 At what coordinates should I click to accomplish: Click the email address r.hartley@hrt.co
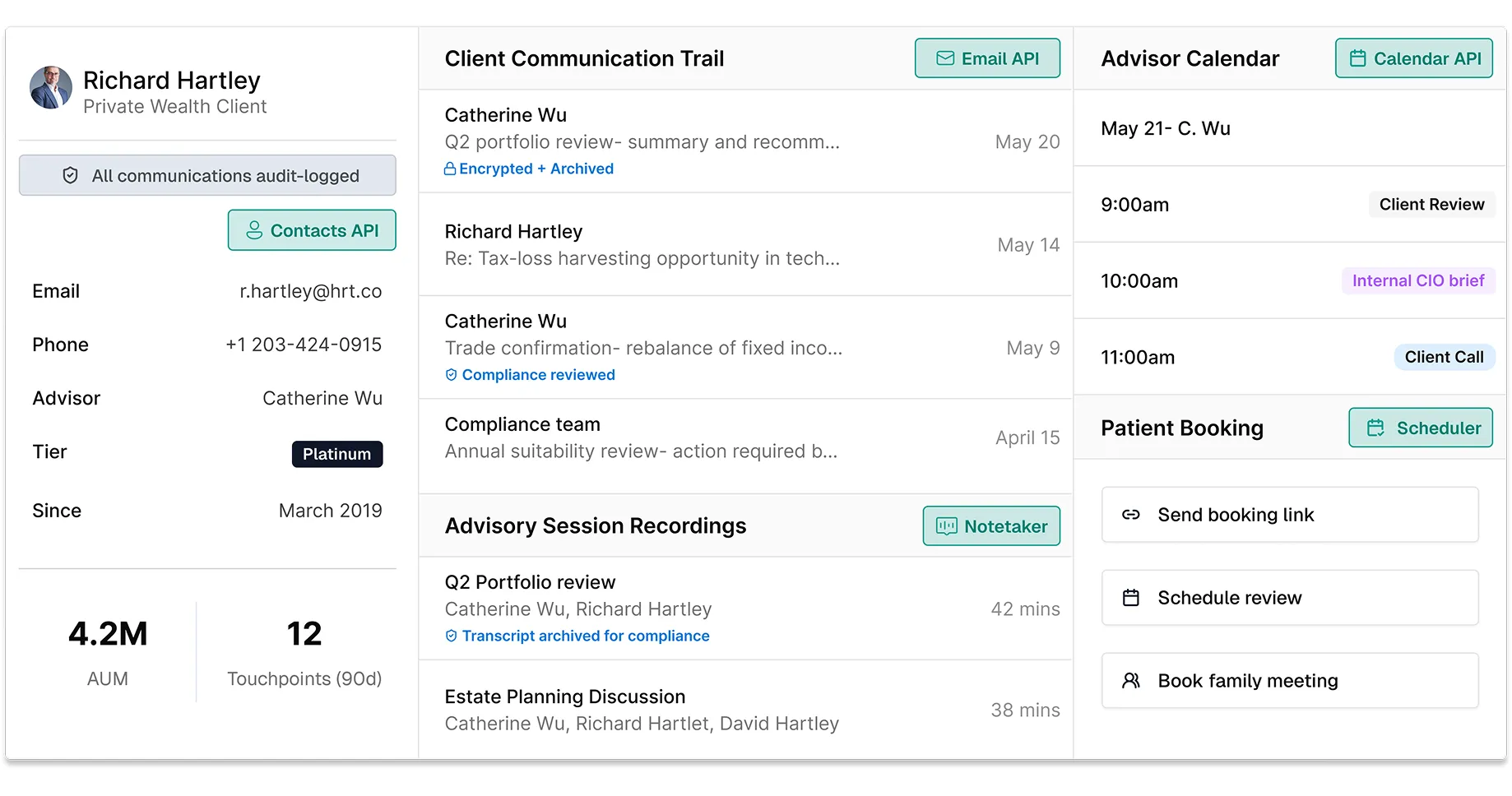311,291
